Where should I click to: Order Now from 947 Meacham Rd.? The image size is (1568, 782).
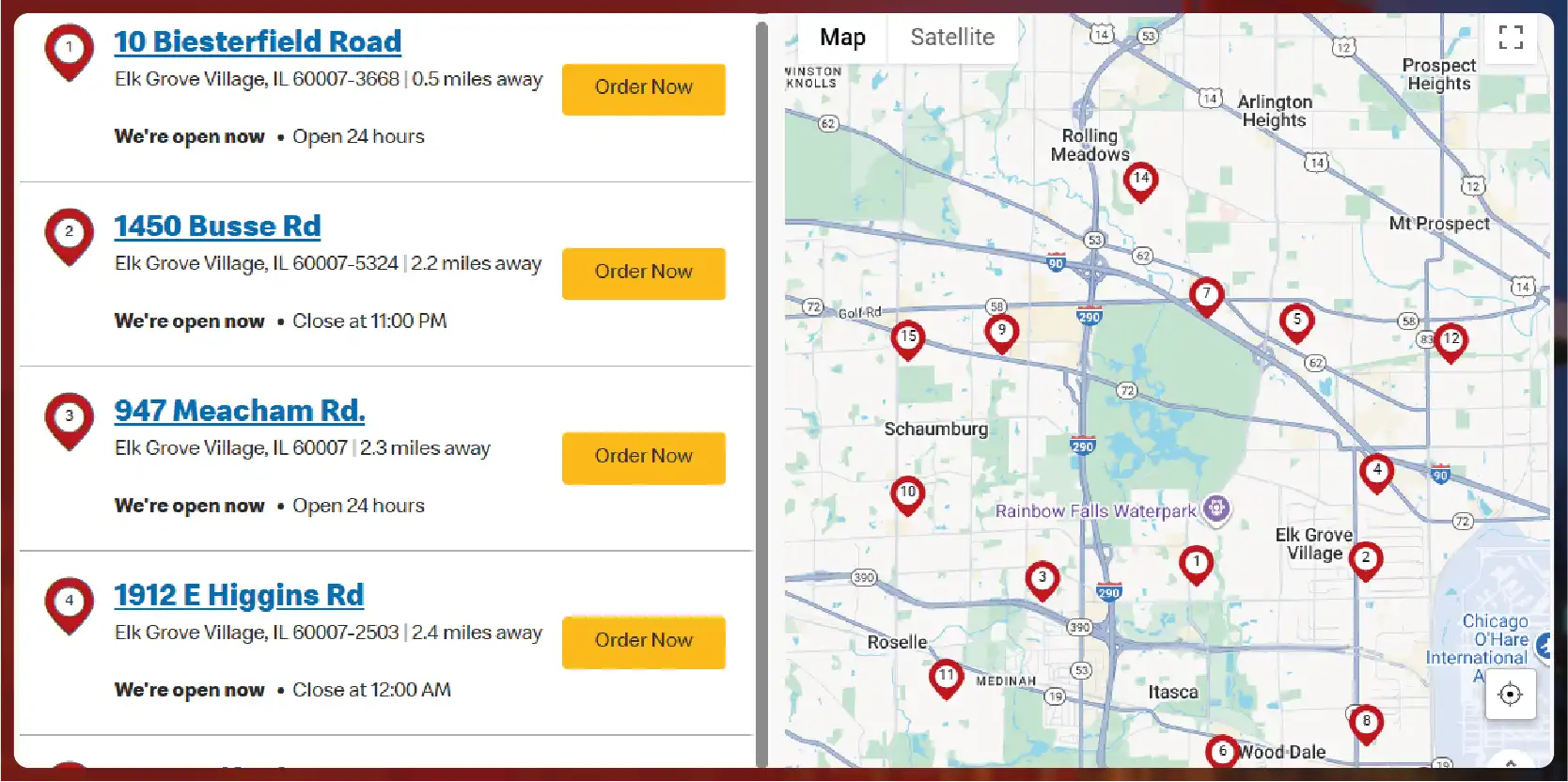point(643,457)
